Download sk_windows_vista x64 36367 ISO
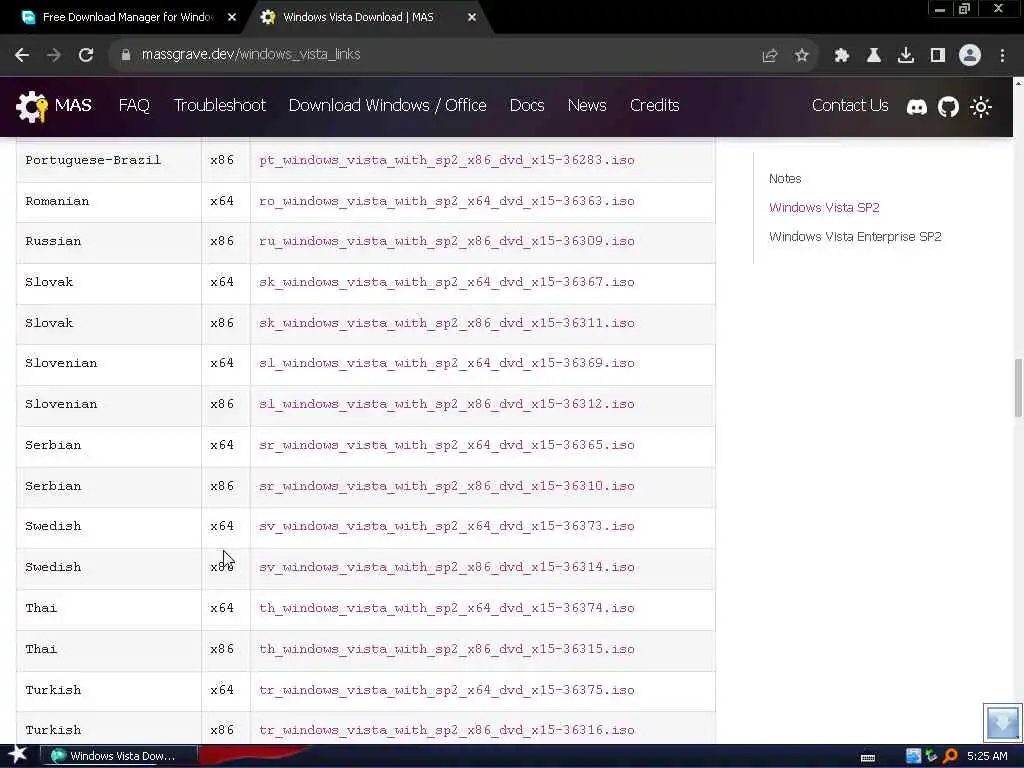 [447, 283]
